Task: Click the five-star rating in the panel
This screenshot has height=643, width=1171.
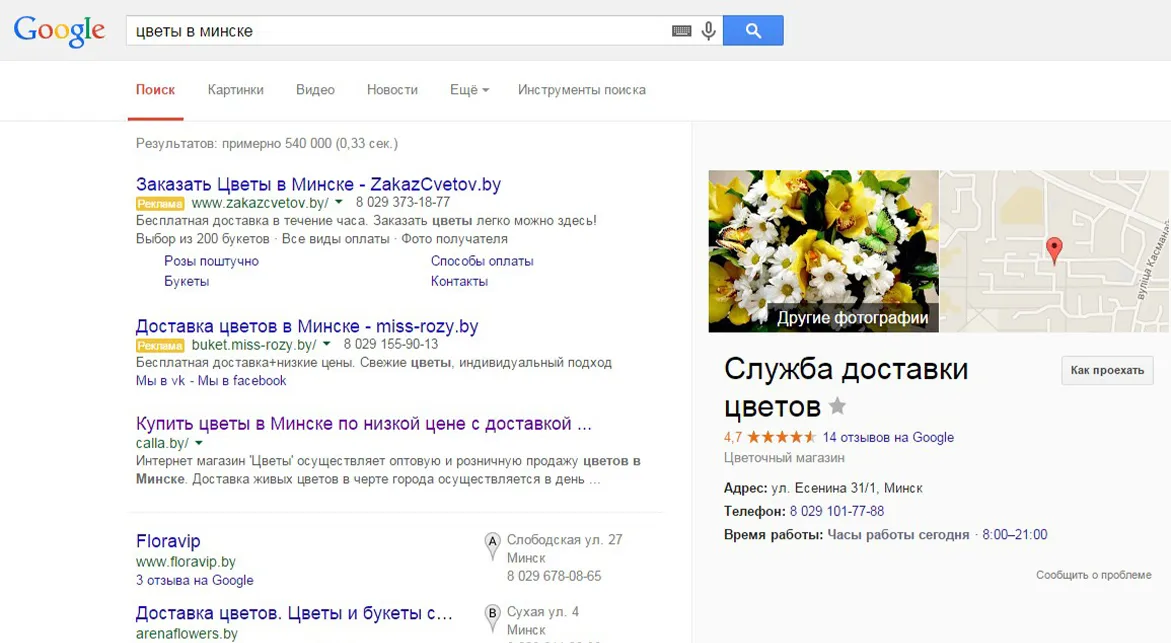Action: coord(781,437)
